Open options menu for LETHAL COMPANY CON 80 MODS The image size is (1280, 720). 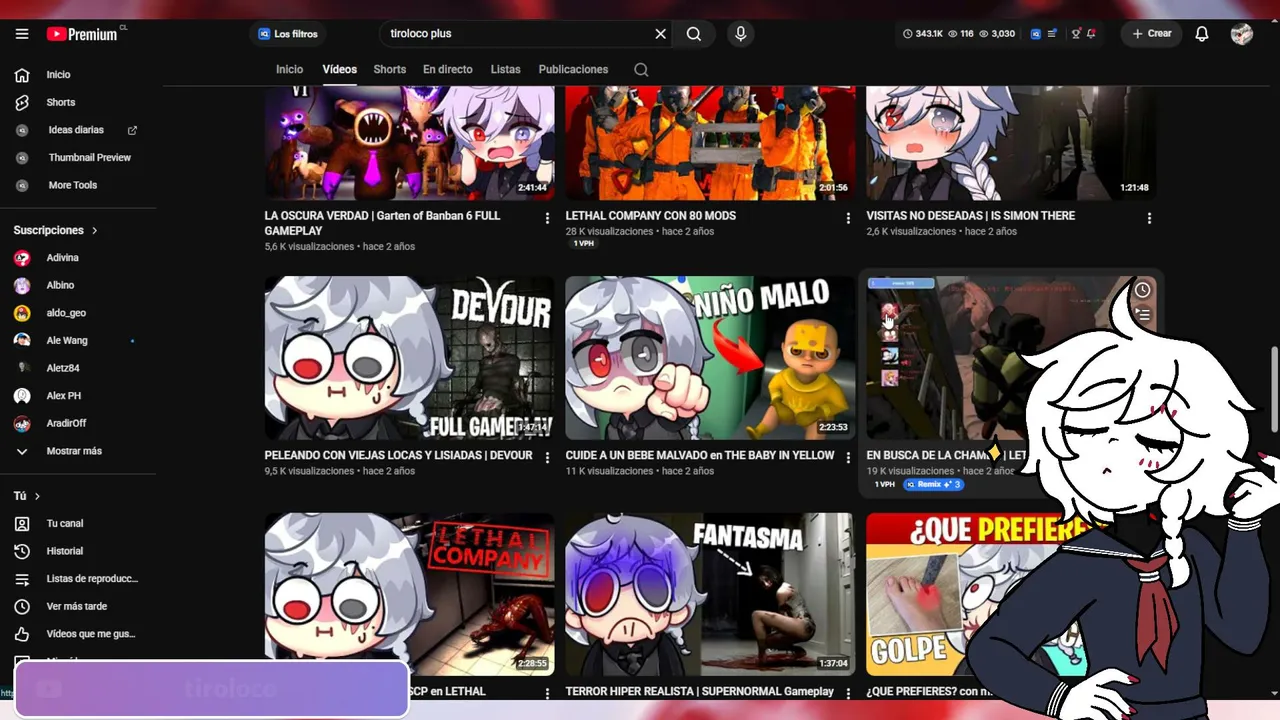(x=848, y=218)
